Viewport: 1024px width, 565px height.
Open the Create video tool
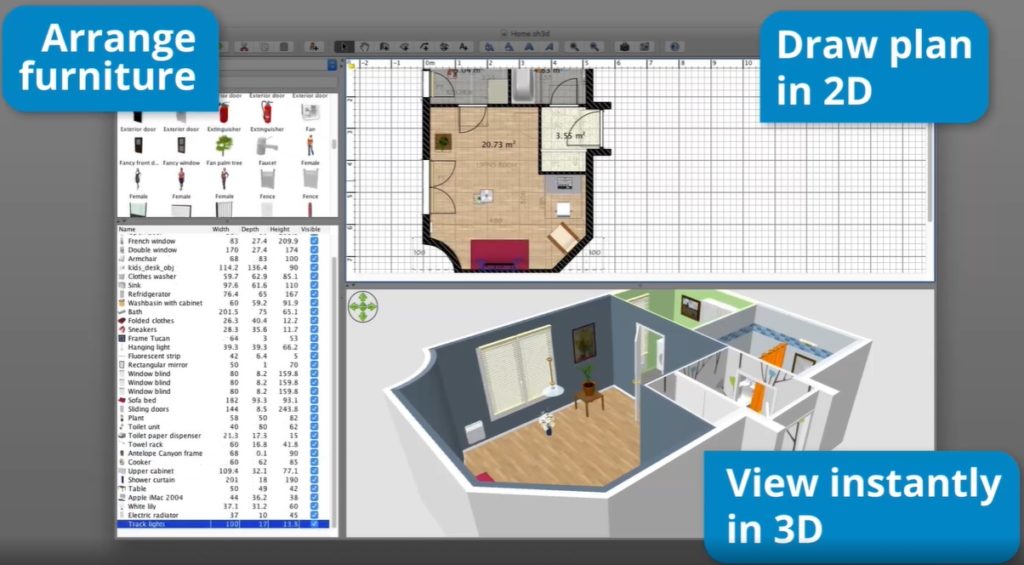point(645,47)
